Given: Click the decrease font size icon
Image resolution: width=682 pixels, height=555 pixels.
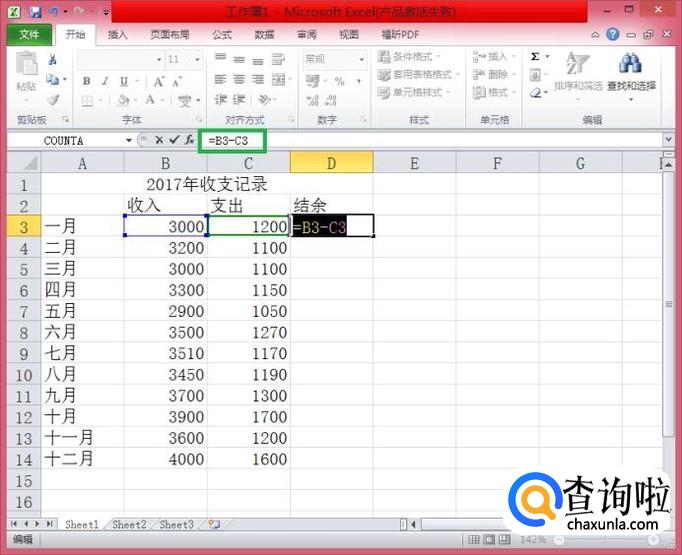Looking at the screenshot, I should click(177, 81).
